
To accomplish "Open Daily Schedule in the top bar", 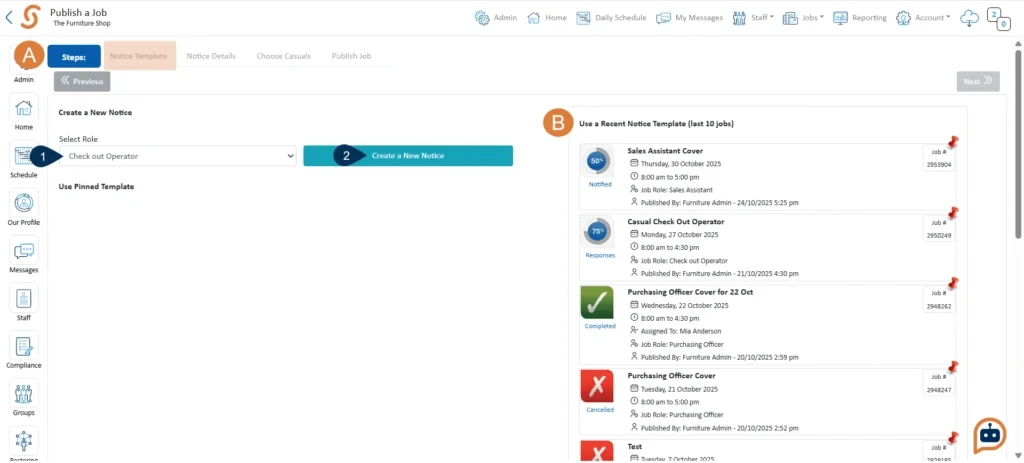I will (x=611, y=18).
